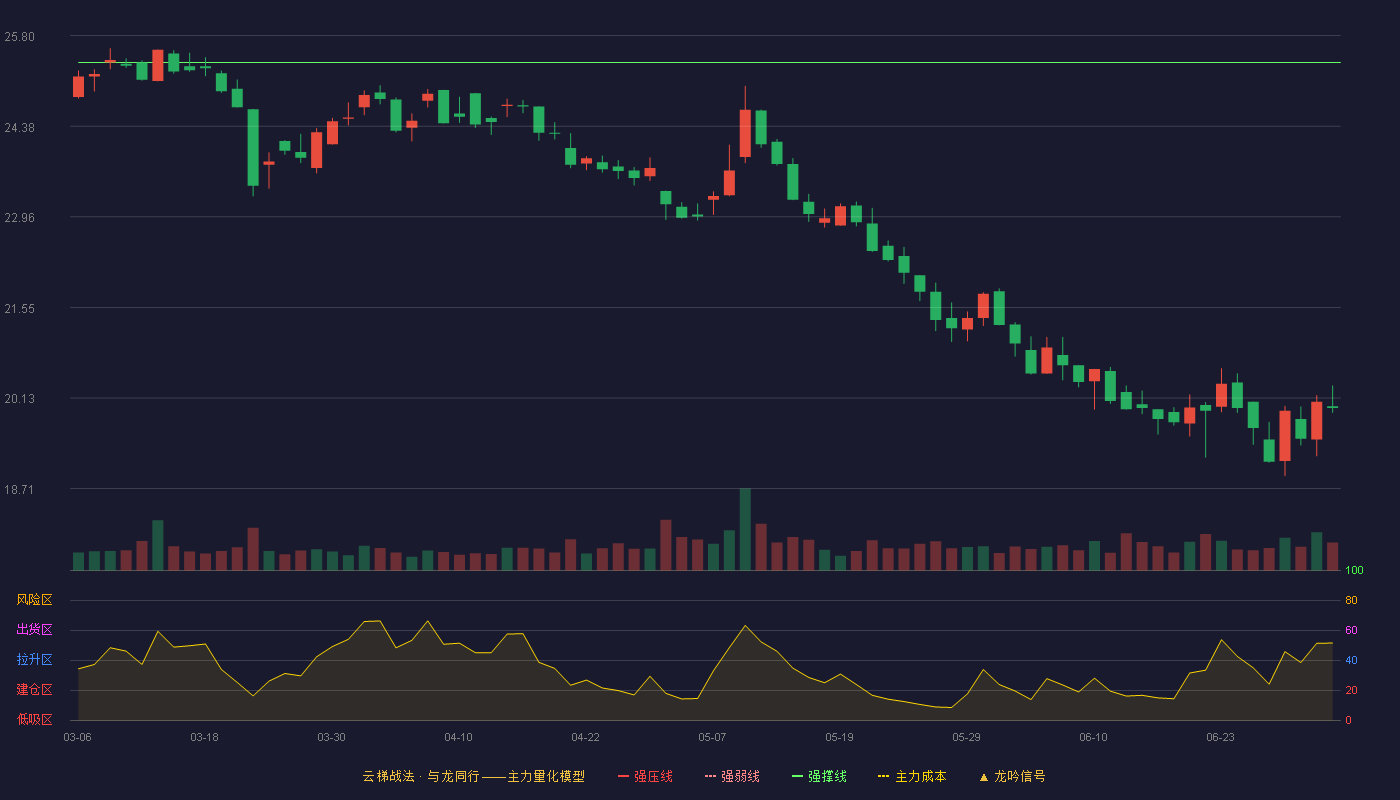
Task: Click the 拉升区 zone label
Action: coord(34,660)
